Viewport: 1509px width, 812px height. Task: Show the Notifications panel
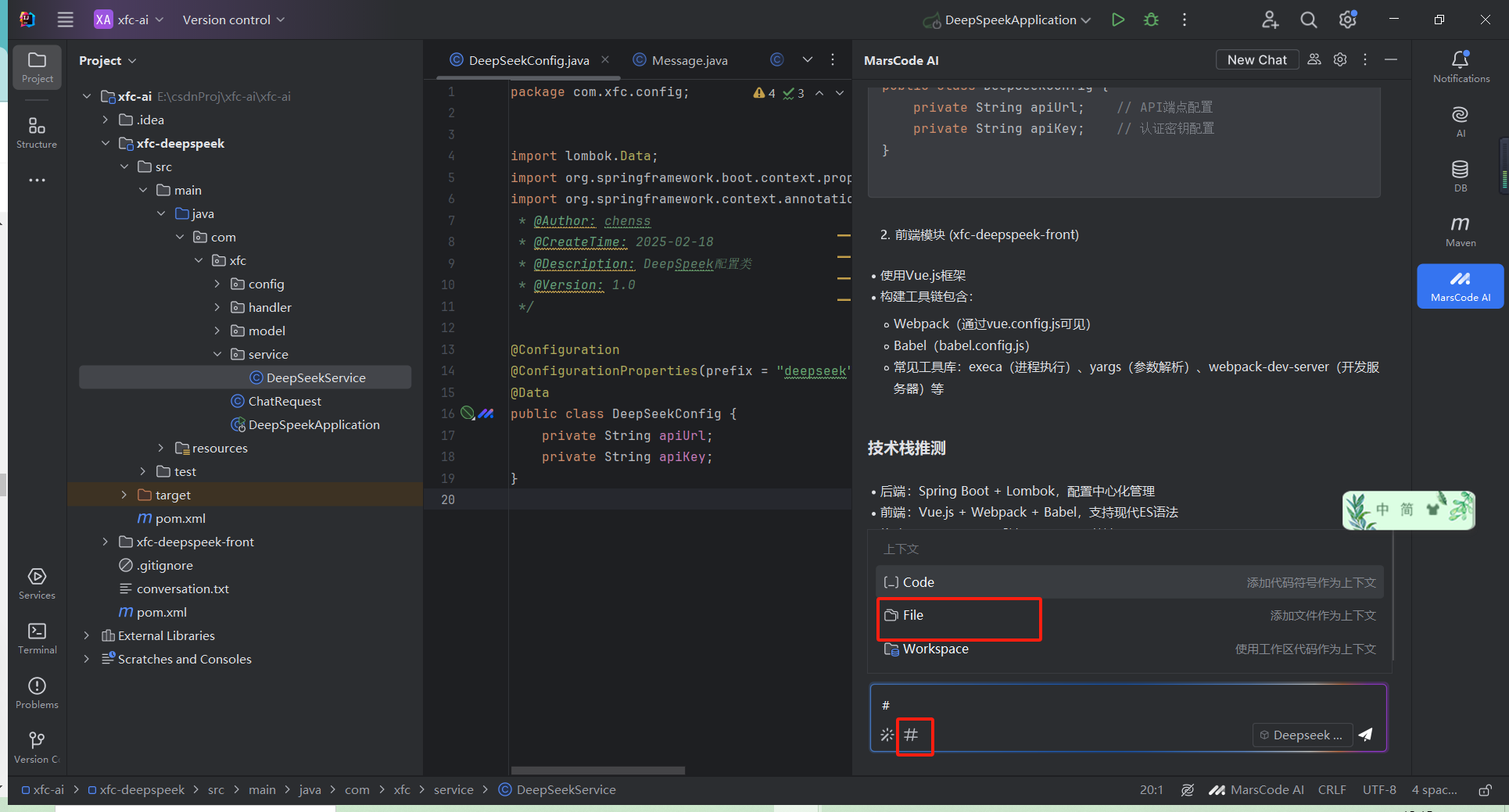tap(1461, 66)
